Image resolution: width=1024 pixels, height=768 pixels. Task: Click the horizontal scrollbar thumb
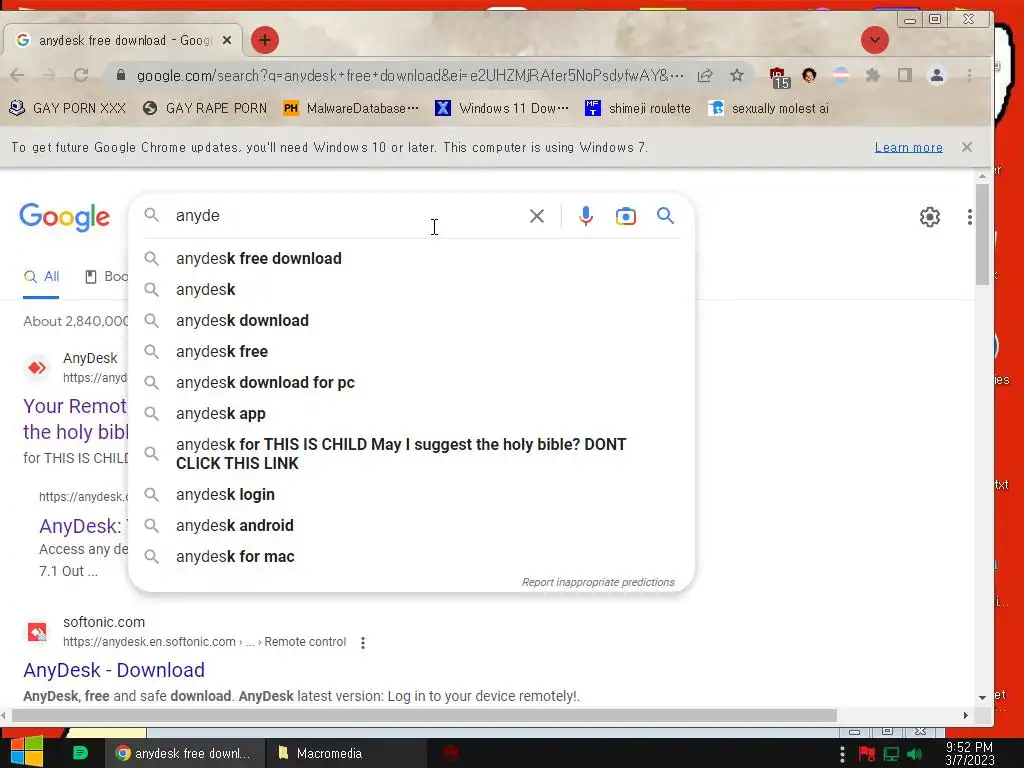[x=424, y=716]
